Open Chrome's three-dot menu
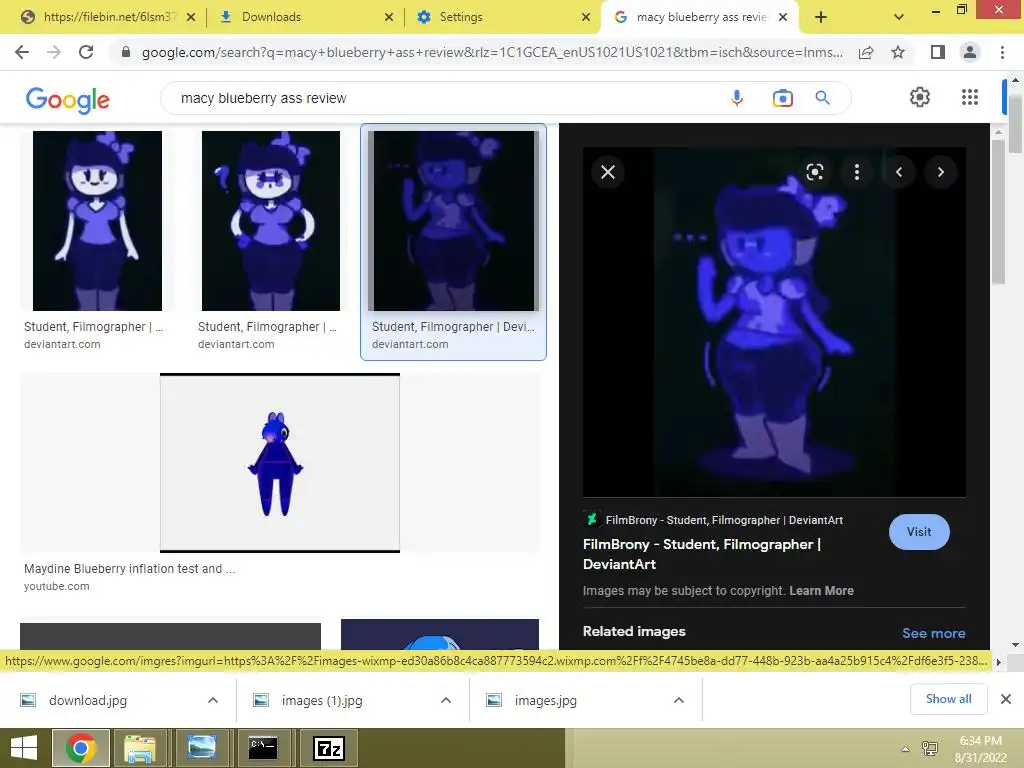The height and width of the screenshot is (768, 1024). coord(1002,52)
